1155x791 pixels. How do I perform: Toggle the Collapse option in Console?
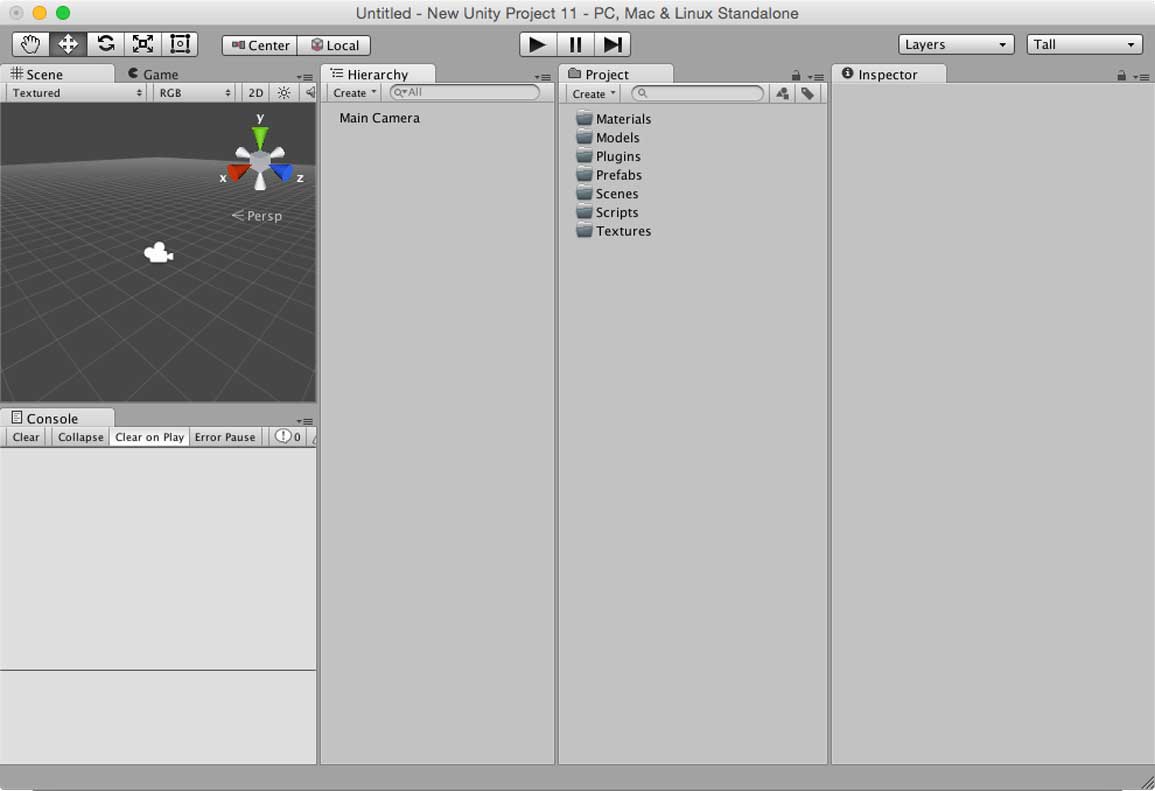(x=80, y=437)
